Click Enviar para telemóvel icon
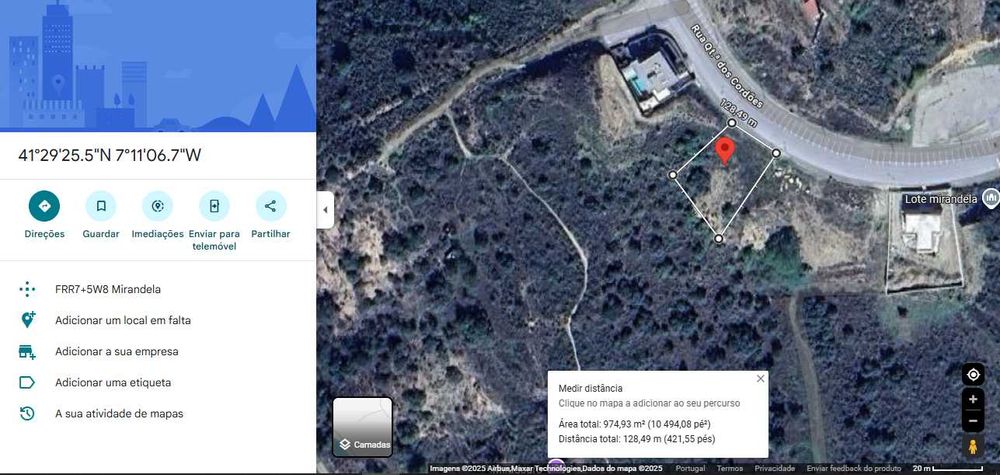The image size is (1000, 475). 214,206
